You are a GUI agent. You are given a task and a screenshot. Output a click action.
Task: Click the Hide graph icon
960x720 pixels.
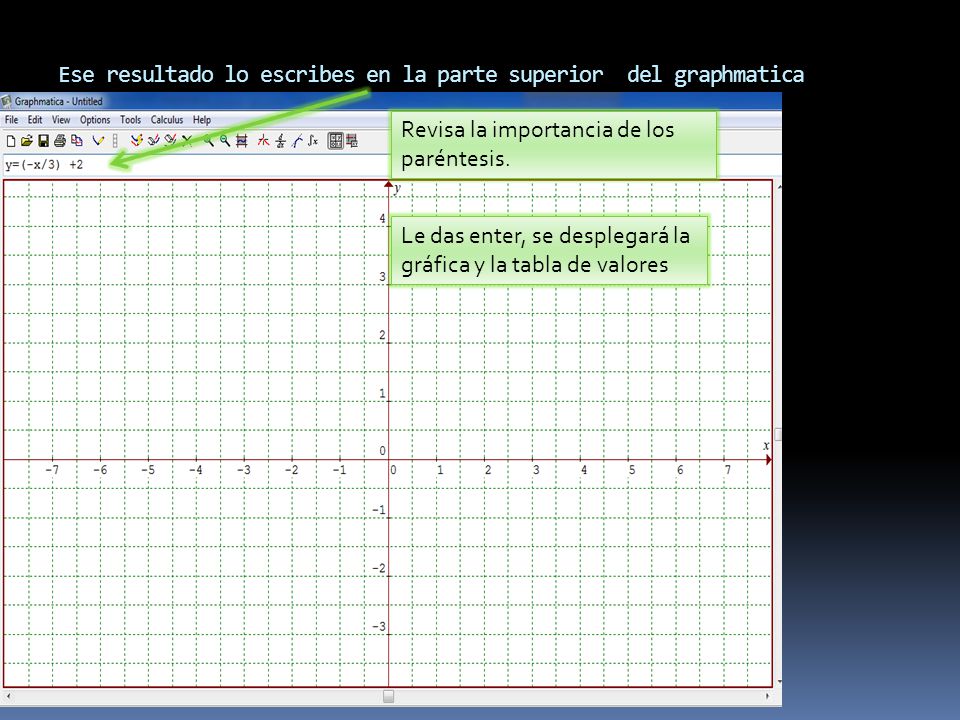point(154,141)
